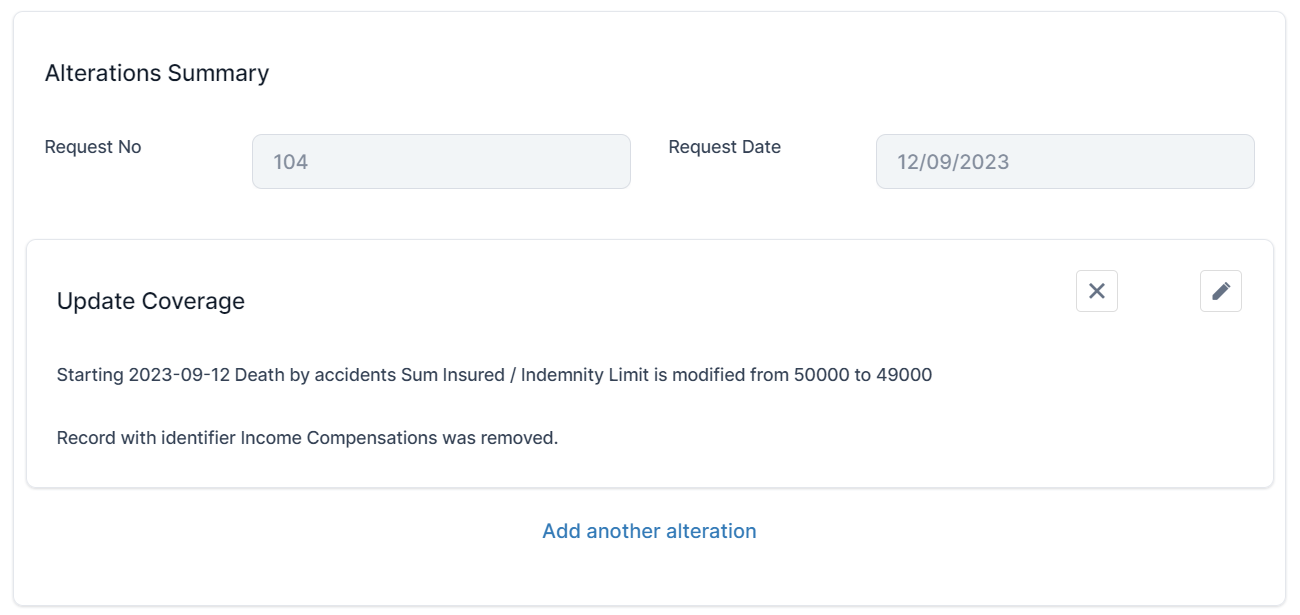Click the Request Date field showing 12/09/2023
The image size is (1300, 615).
point(1064,162)
